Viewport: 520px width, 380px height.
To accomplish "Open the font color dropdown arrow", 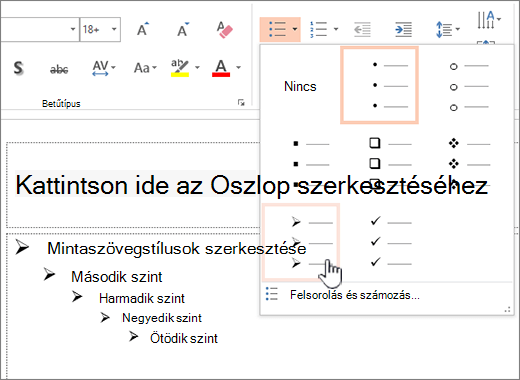I will [x=238, y=68].
